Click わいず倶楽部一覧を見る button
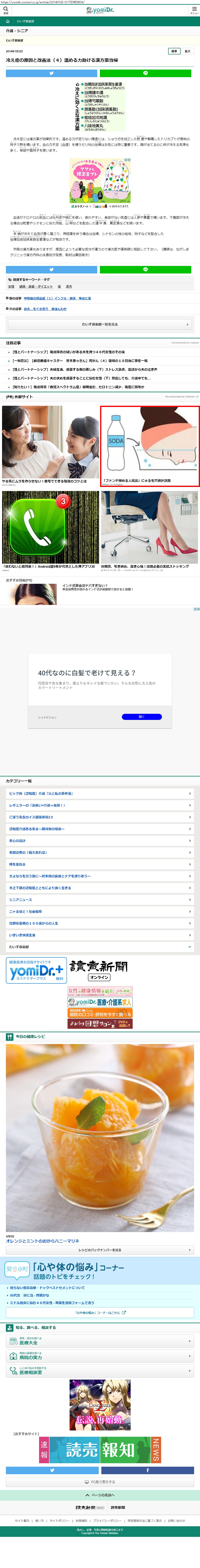Viewport: 200px width, 1568px height. (x=100, y=324)
